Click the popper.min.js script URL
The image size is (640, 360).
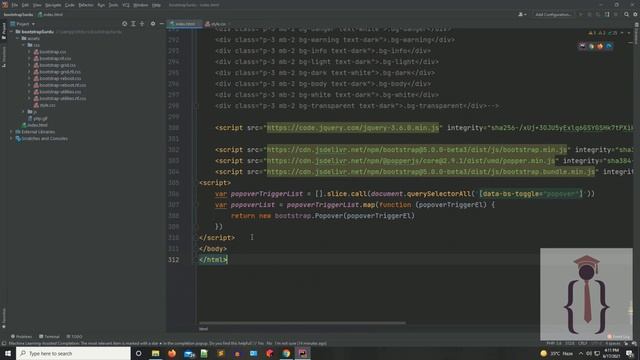(411, 161)
